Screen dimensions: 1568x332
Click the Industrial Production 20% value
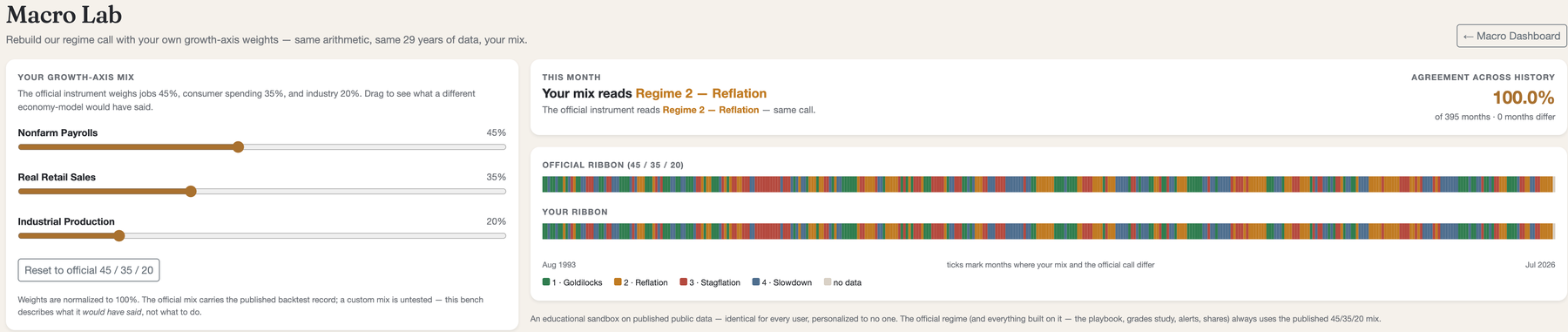[x=496, y=221]
